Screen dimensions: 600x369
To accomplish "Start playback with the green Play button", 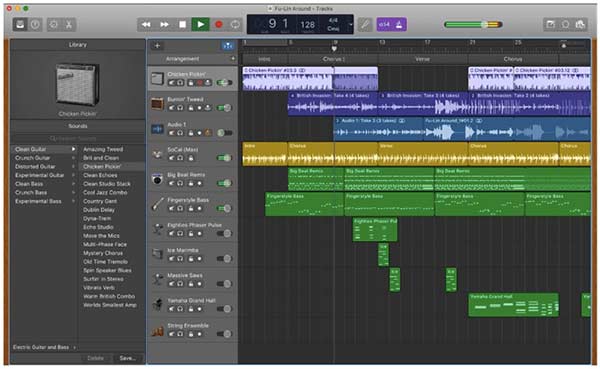I will pos(201,24).
